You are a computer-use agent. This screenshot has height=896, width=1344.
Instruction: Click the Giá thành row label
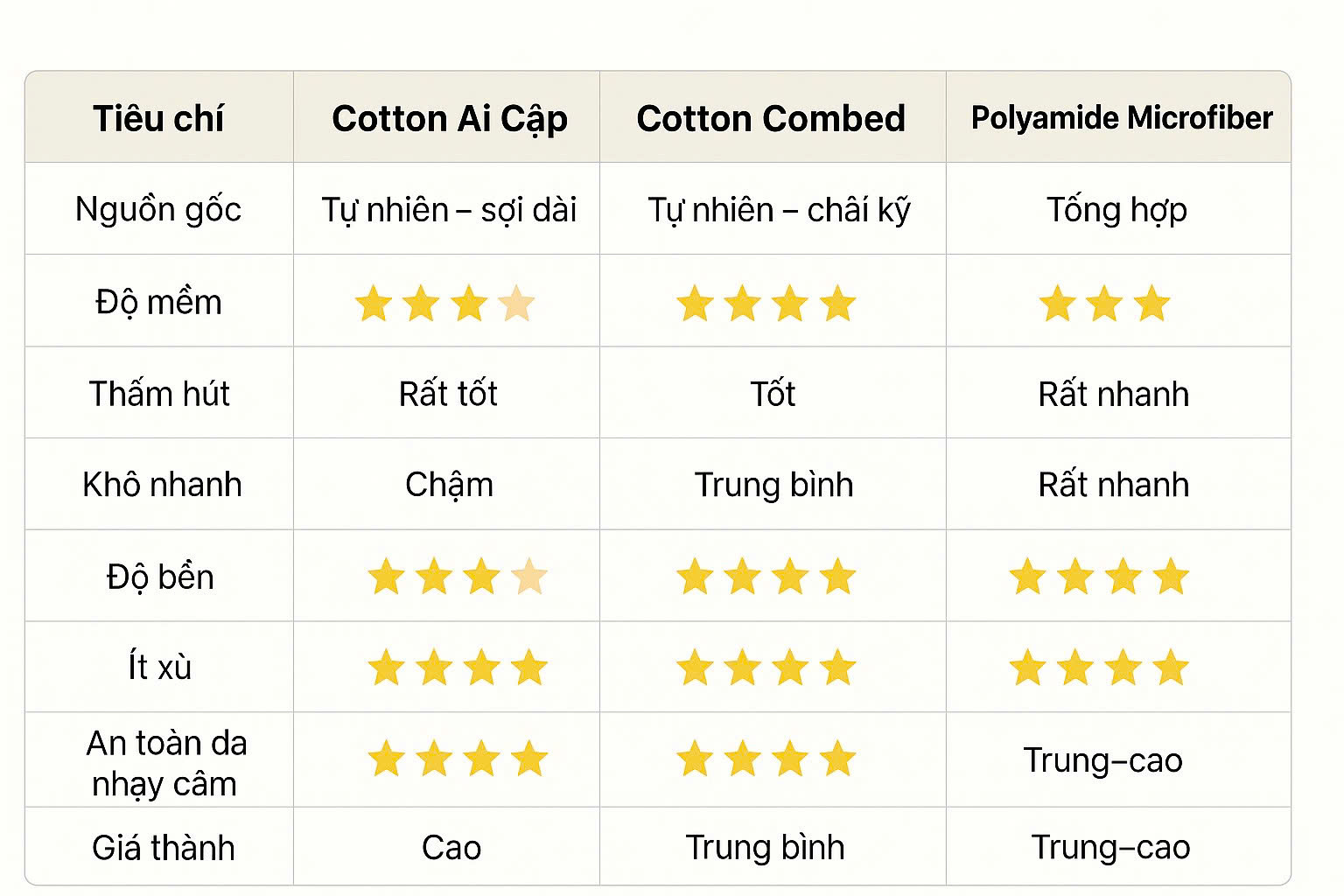[x=164, y=848]
